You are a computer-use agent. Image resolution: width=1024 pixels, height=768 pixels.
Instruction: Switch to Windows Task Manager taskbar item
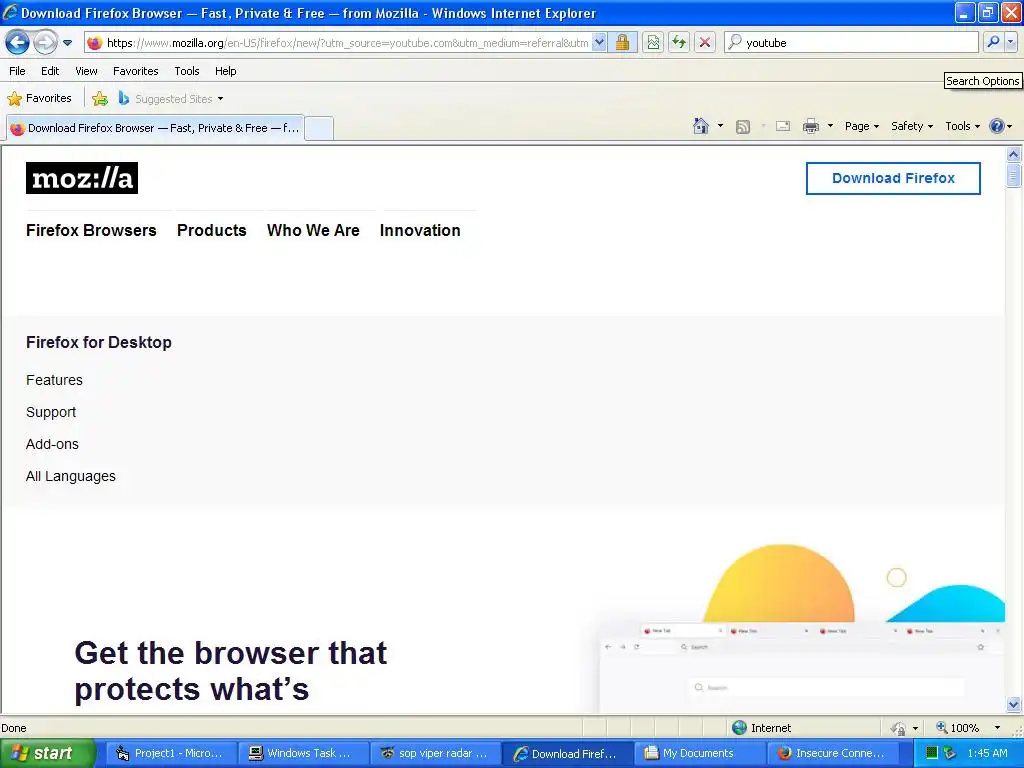(304, 753)
